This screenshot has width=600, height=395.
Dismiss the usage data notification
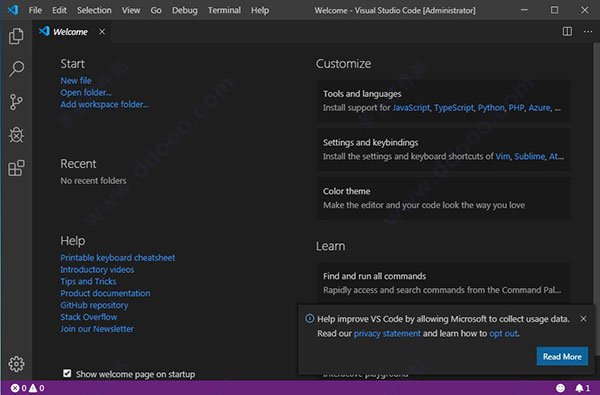point(583,318)
